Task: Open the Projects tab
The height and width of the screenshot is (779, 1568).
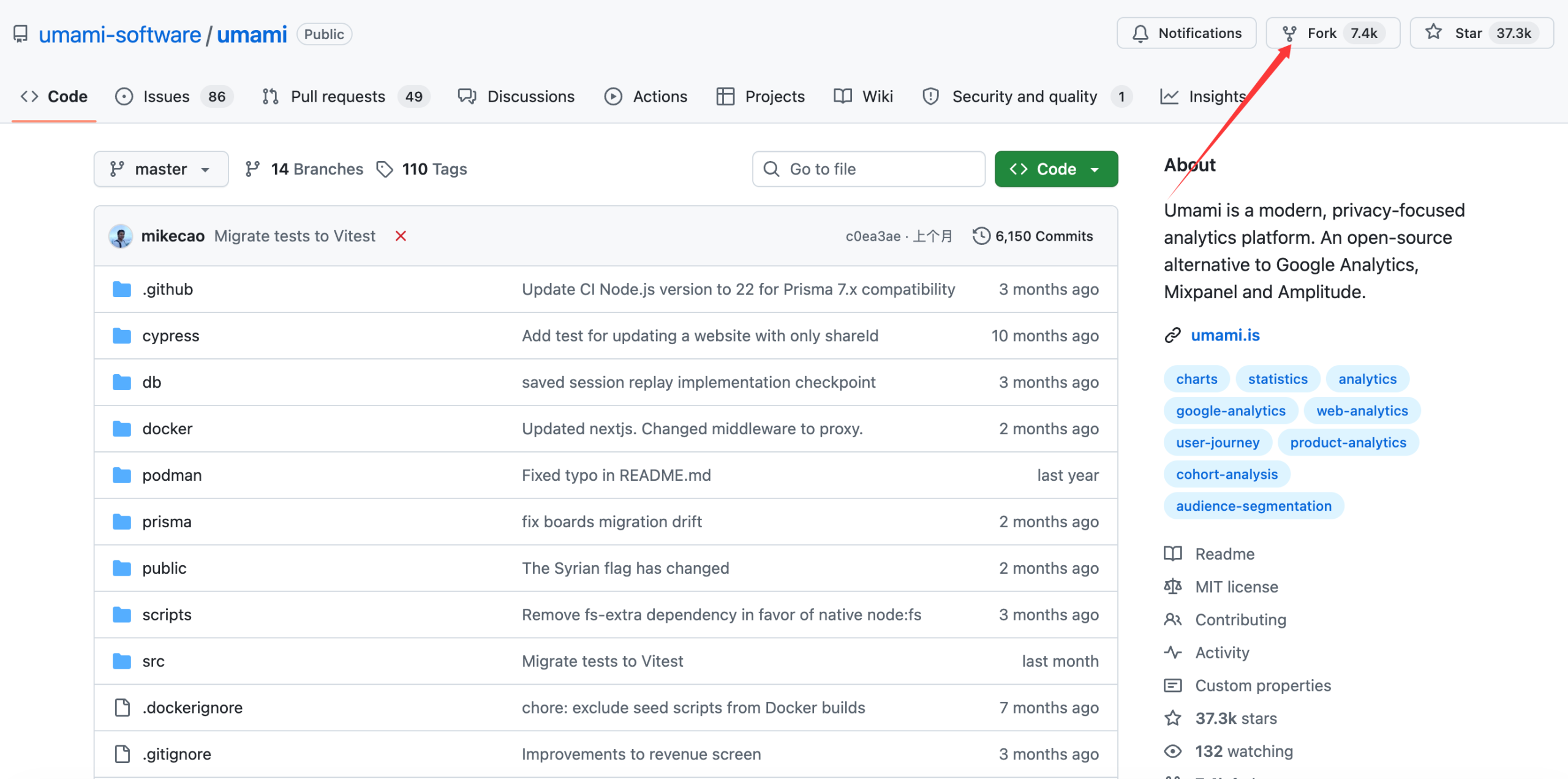Action: coord(760,97)
